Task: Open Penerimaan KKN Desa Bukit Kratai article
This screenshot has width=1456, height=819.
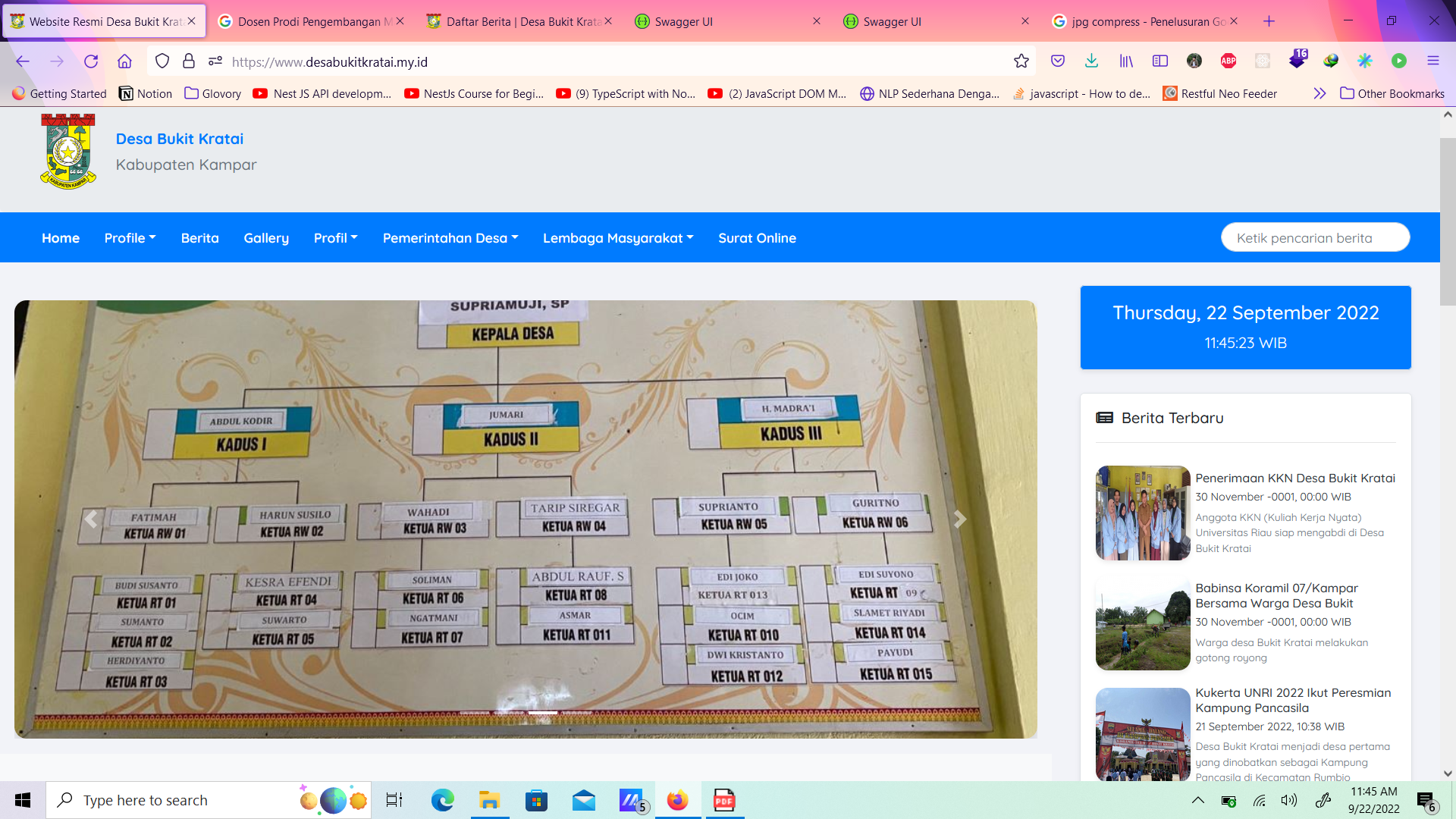Action: click(x=1294, y=478)
